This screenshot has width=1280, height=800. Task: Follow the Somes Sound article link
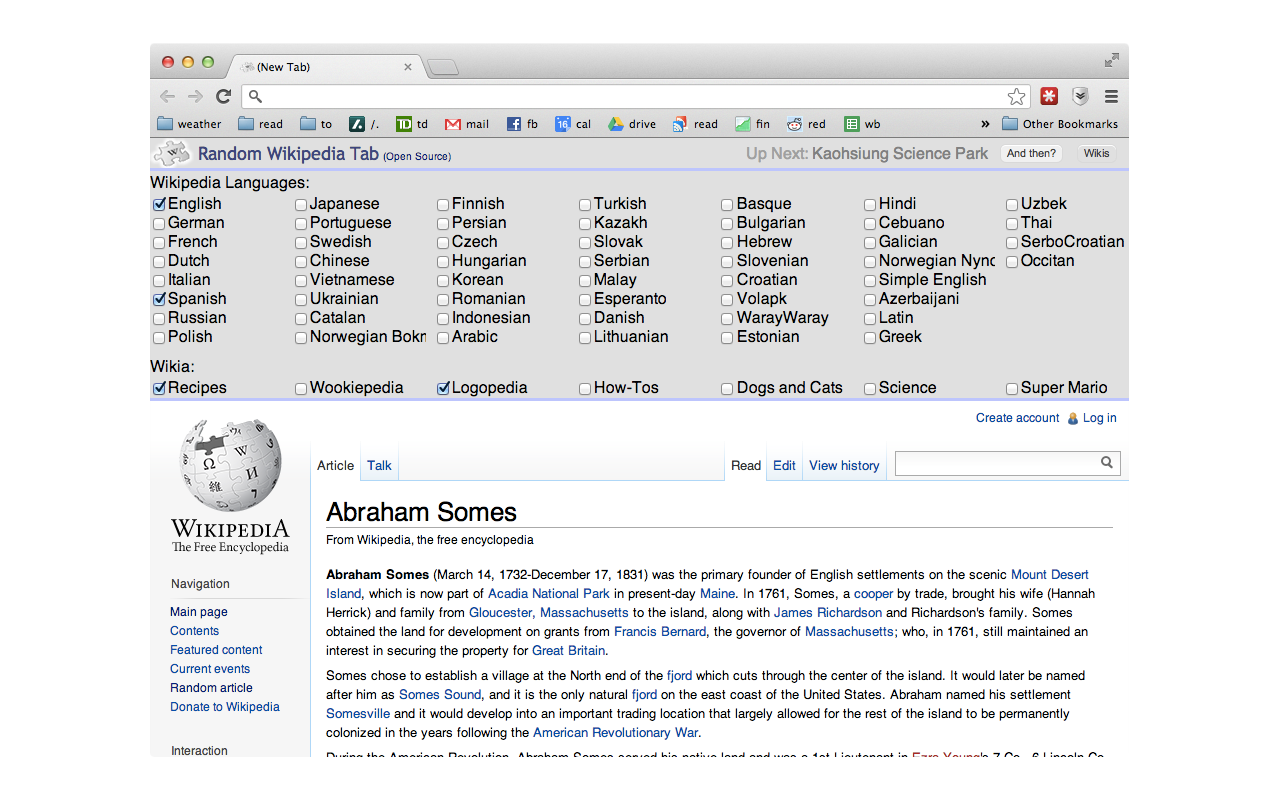click(x=440, y=695)
